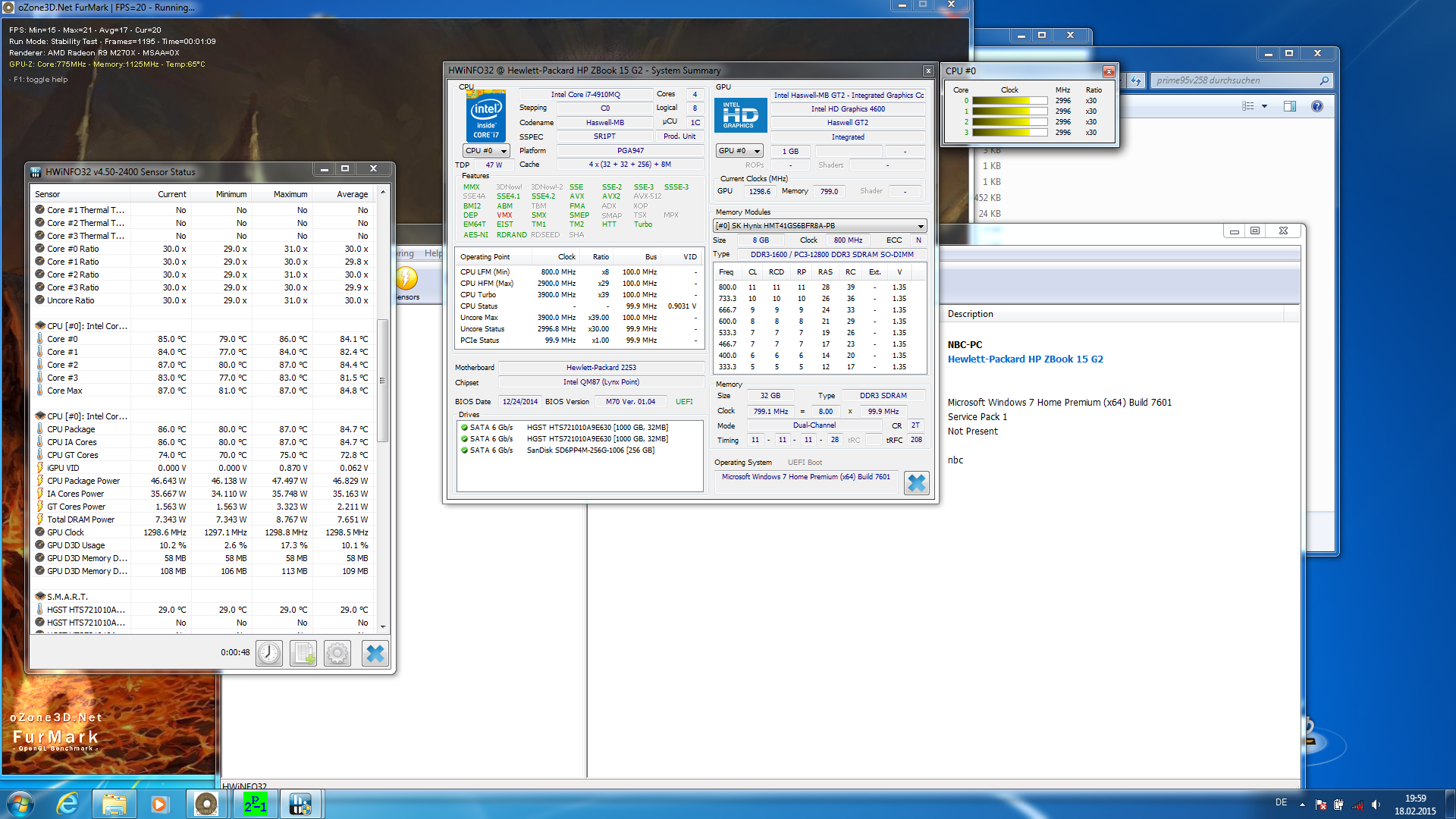Click the Core 0 clock bar

coord(1009,101)
